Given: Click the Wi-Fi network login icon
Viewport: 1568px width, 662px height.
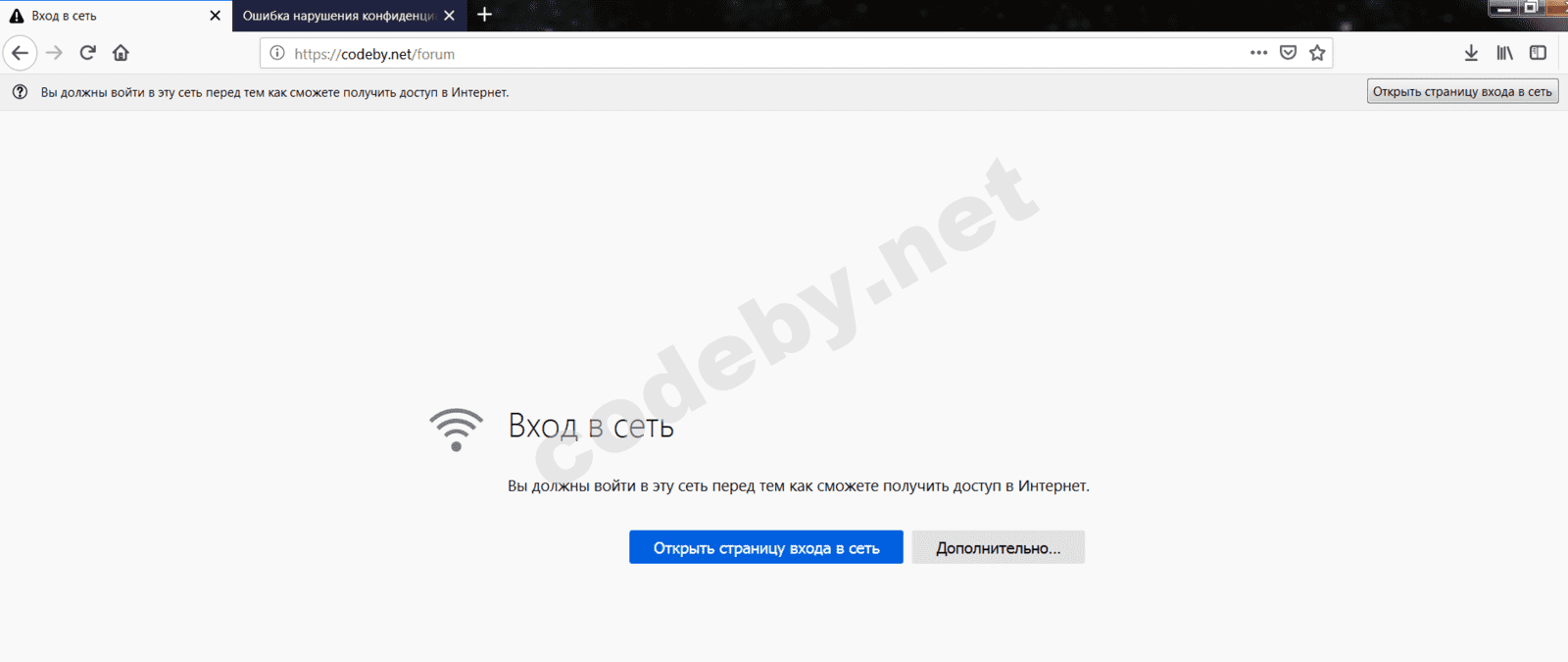Looking at the screenshot, I should 456,430.
